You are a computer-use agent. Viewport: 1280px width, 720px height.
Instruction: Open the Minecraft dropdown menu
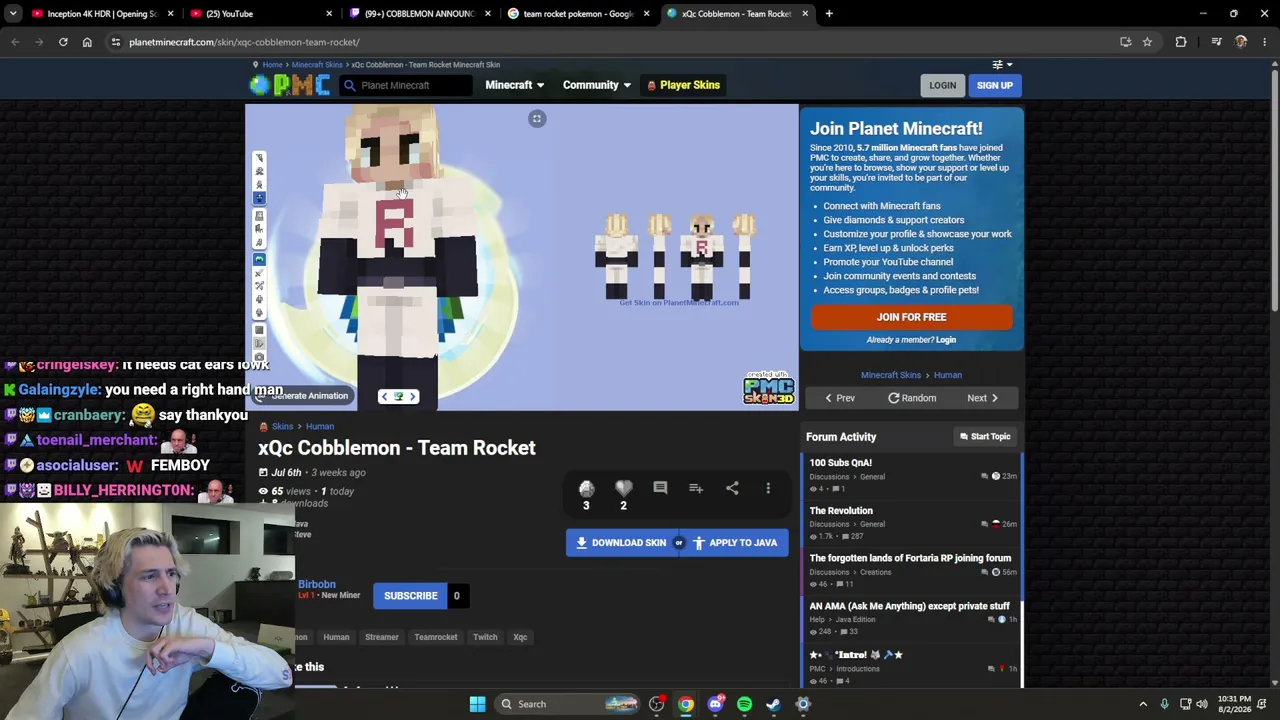pos(514,85)
